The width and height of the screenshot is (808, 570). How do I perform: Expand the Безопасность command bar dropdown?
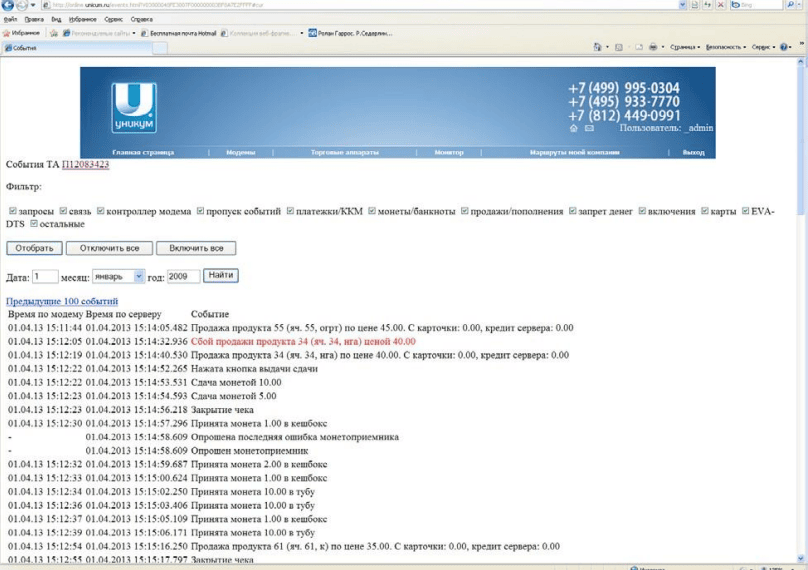click(727, 47)
